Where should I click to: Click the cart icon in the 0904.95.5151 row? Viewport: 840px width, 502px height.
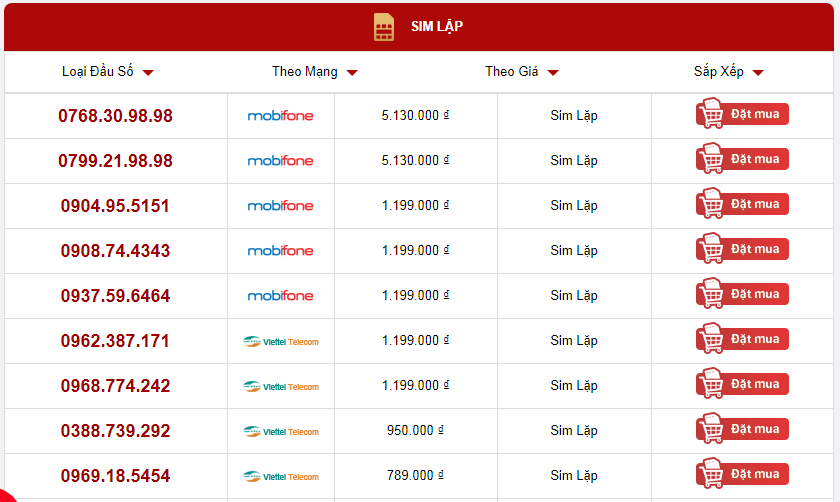[x=711, y=203]
